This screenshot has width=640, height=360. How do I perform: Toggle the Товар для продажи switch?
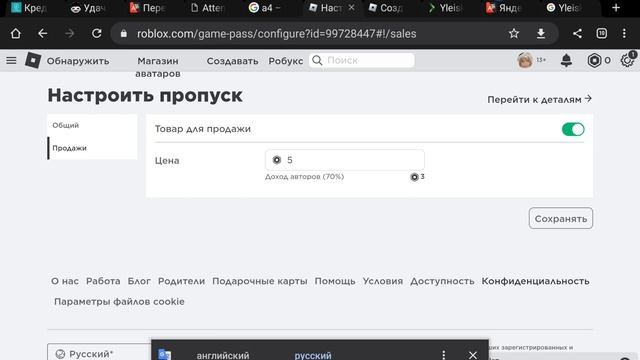coord(573,129)
